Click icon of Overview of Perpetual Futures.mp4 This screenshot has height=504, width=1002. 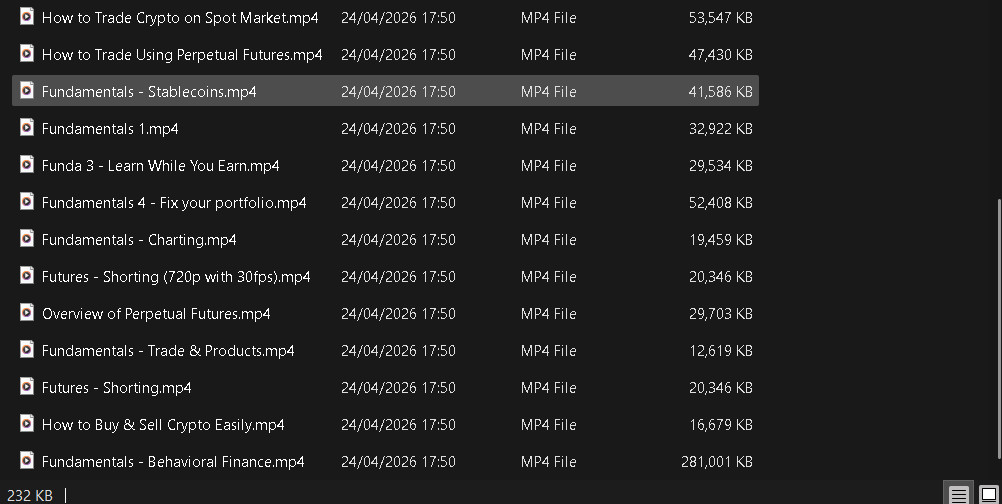tap(27, 313)
